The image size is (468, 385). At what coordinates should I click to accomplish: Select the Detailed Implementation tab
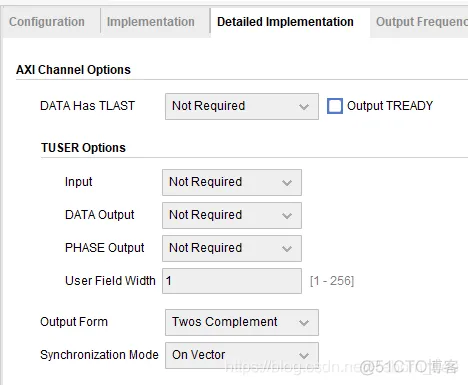tap(285, 22)
